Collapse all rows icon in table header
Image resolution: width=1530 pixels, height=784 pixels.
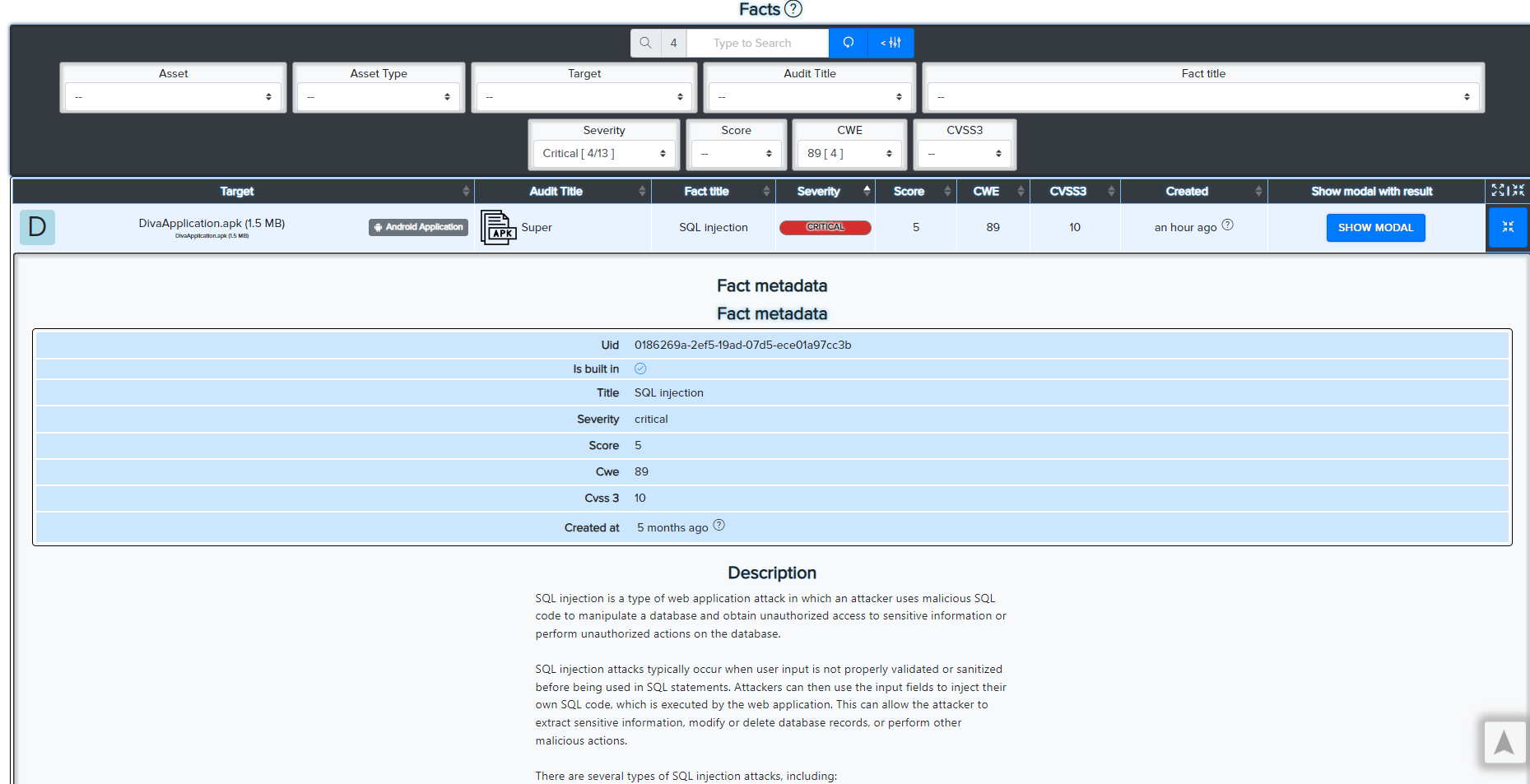coord(1518,190)
